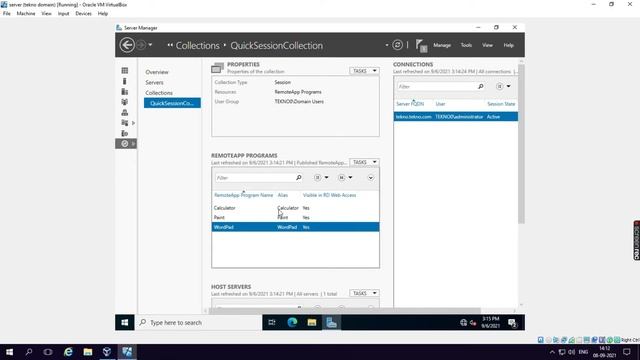Open AD DS role from the sidebar icon

(125, 102)
